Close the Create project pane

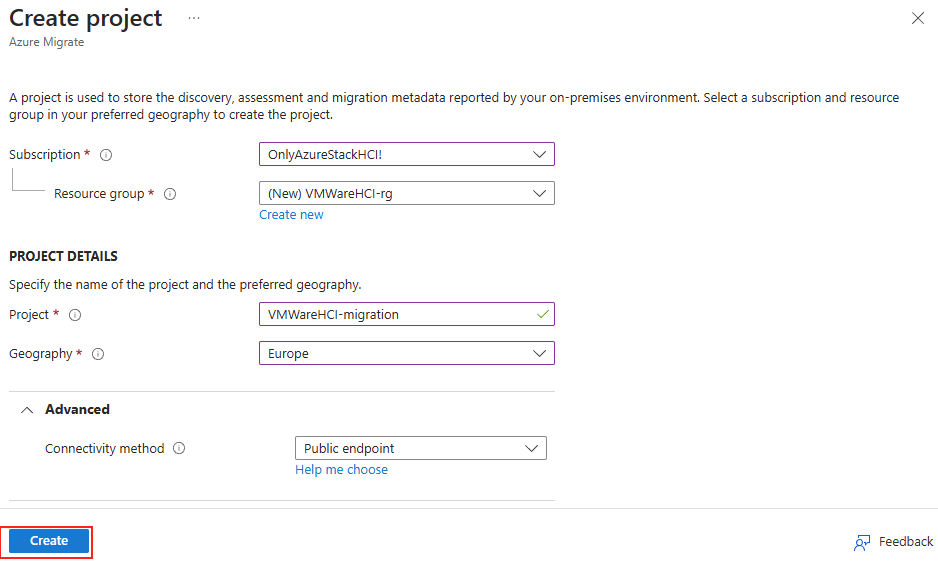918,19
